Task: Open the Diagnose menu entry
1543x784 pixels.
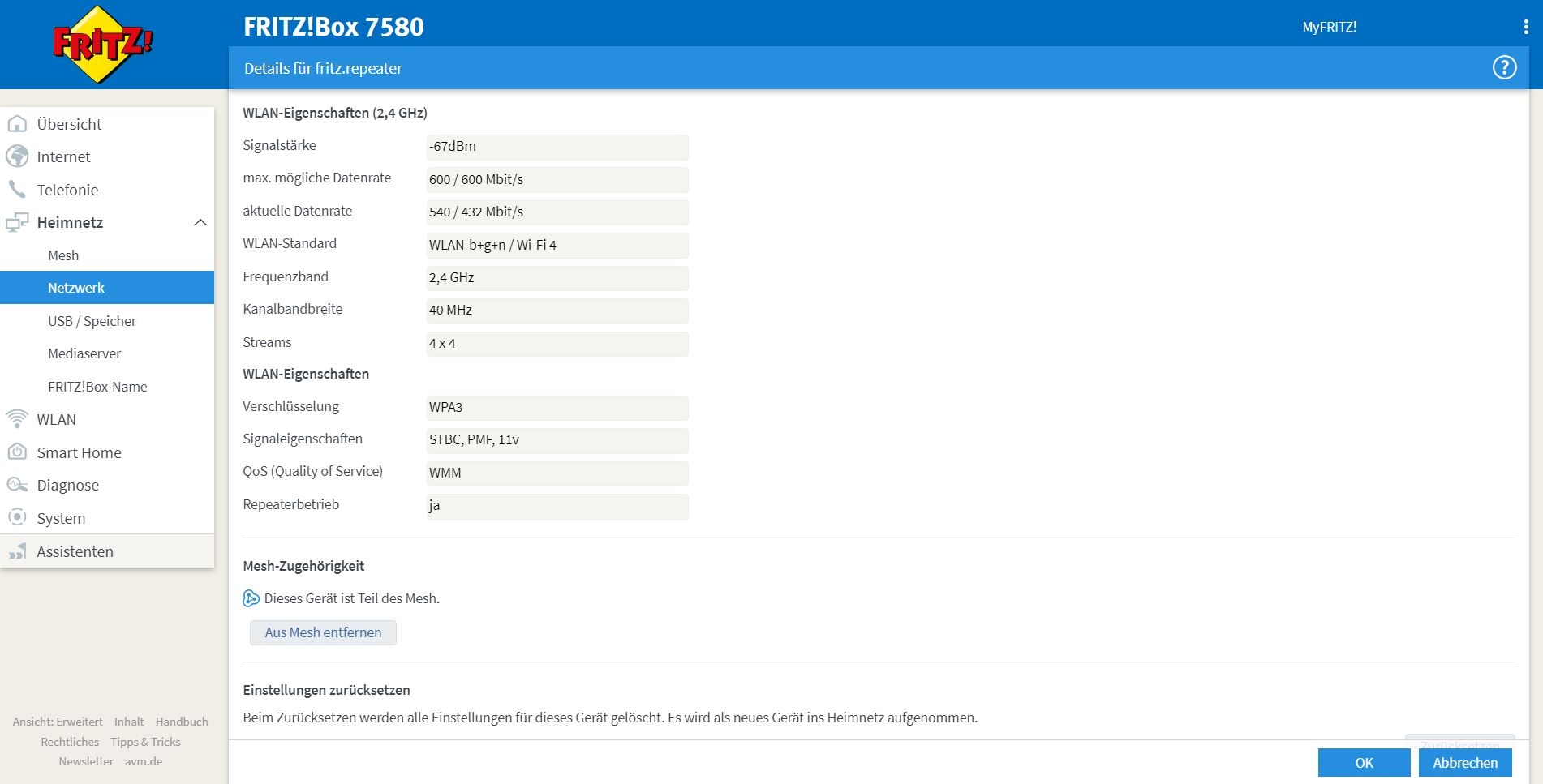Action: (x=107, y=485)
